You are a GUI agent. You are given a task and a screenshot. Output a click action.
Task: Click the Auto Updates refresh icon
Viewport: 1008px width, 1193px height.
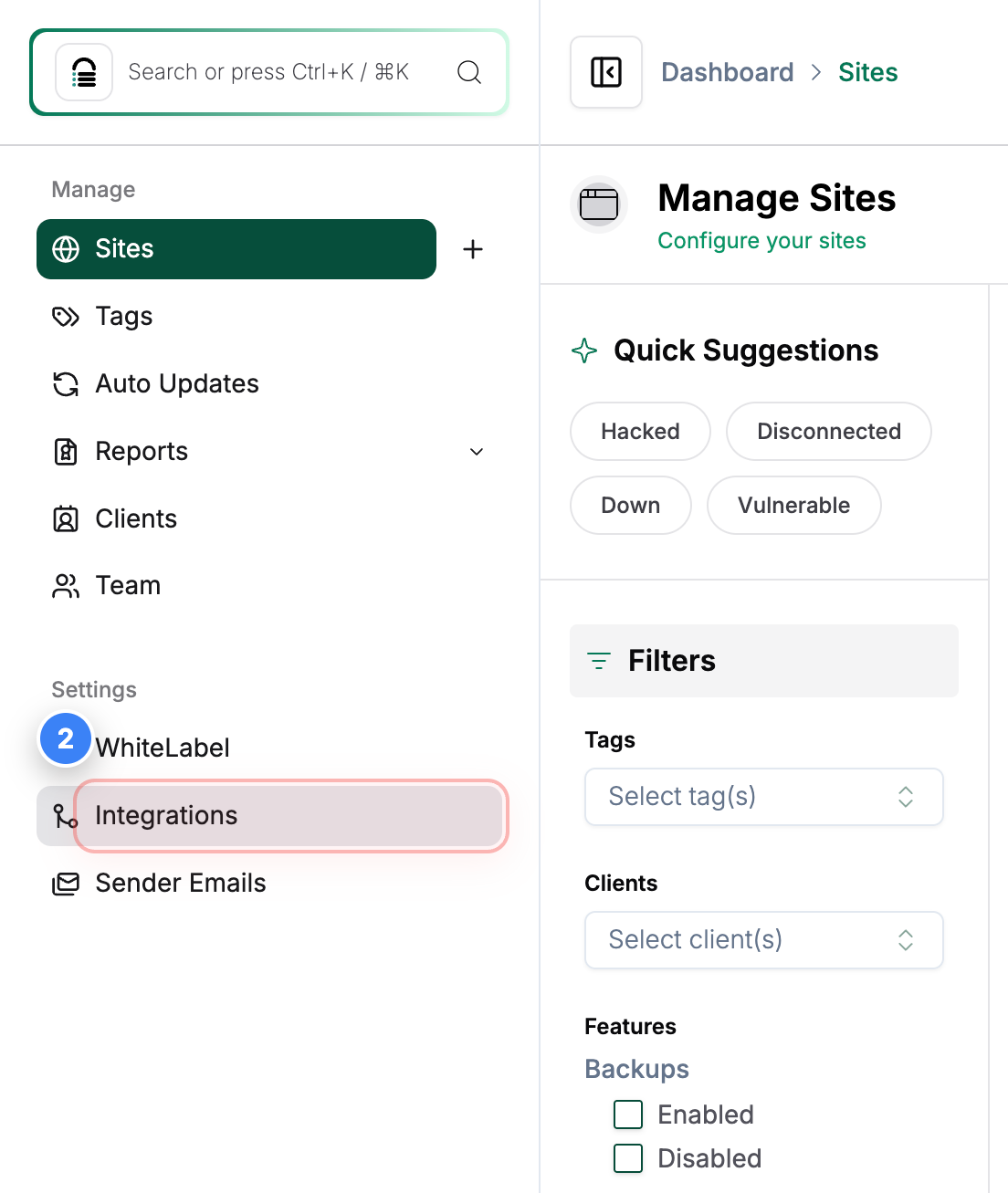click(x=65, y=383)
